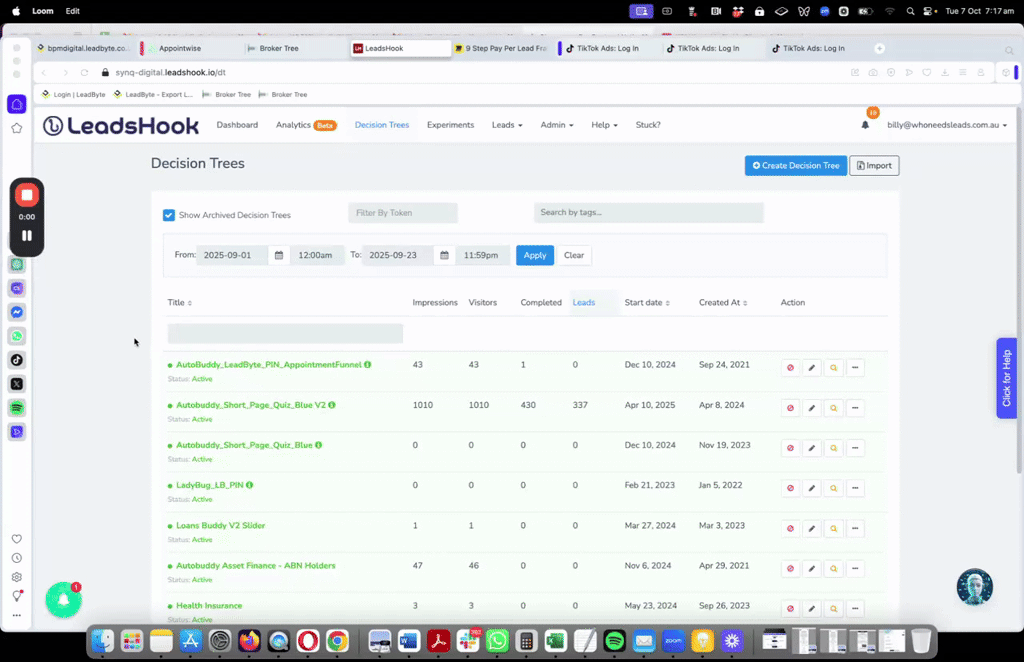Edit Loans Buddy V2 Slider tree
The image size is (1024, 662).
point(812,528)
